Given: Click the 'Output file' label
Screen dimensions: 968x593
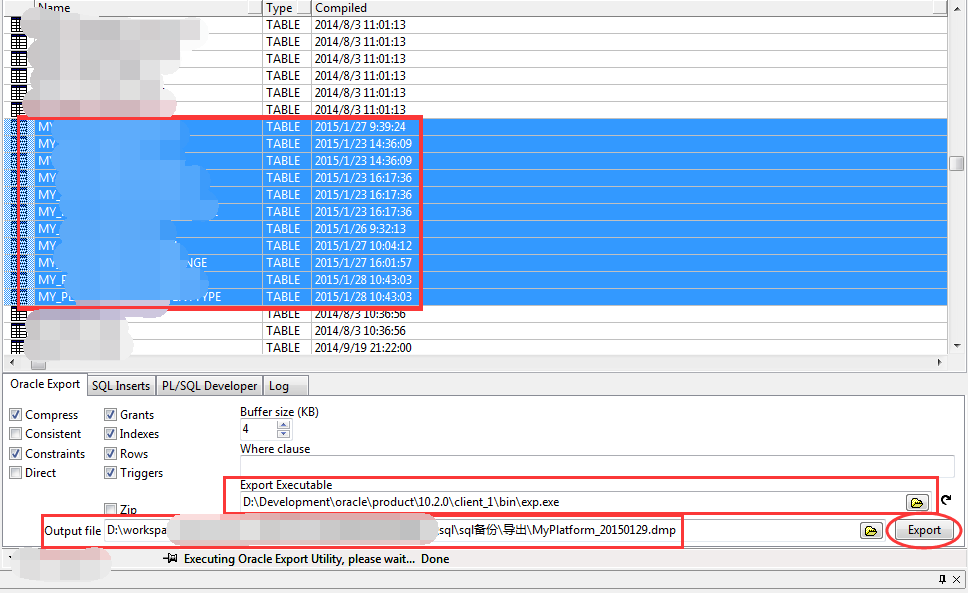Looking at the screenshot, I should (72, 531).
